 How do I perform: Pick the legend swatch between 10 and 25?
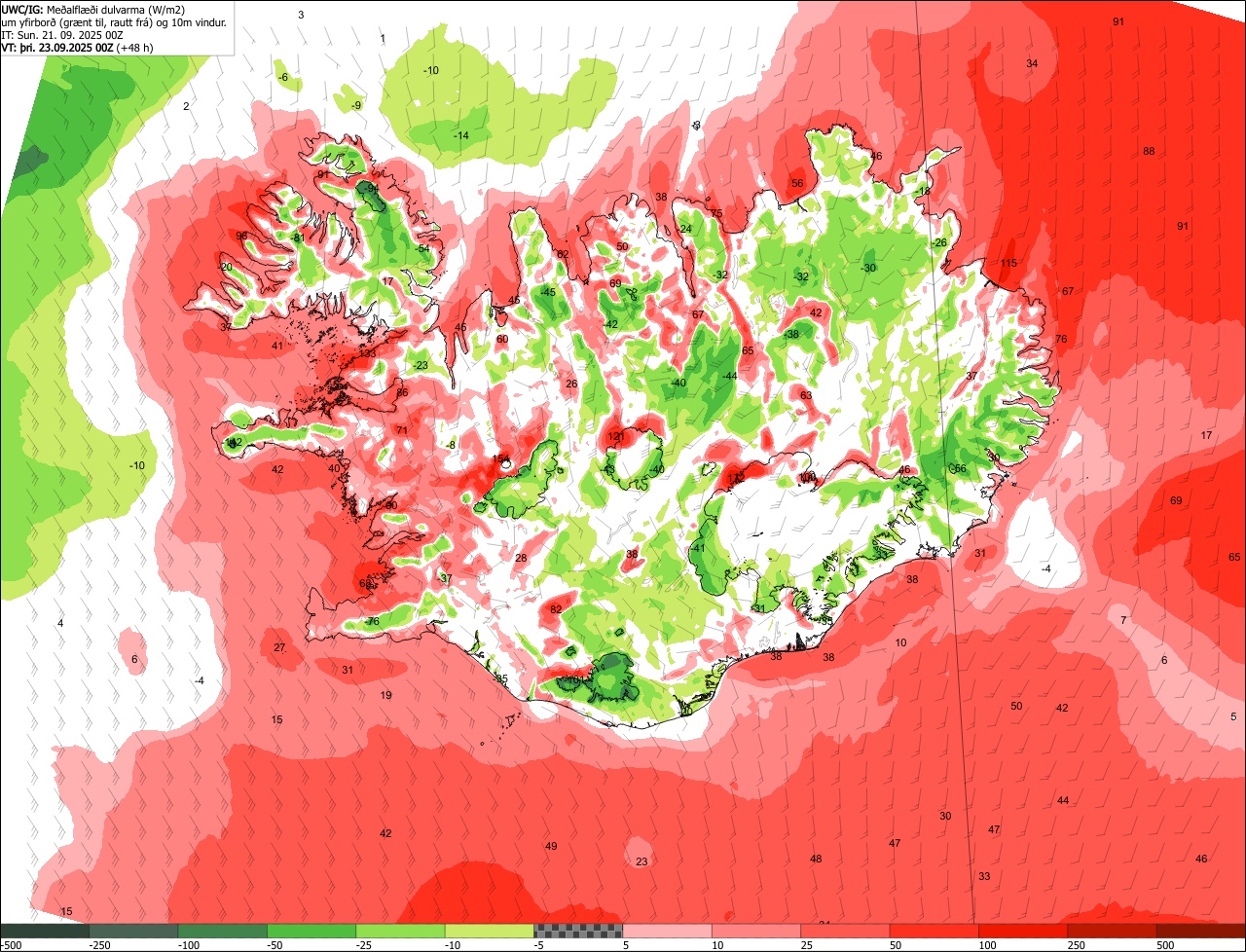[x=756, y=932]
